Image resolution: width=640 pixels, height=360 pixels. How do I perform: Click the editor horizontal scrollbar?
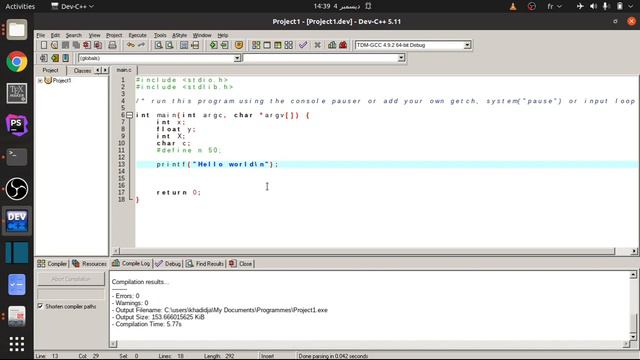pyautogui.click(x=367, y=251)
